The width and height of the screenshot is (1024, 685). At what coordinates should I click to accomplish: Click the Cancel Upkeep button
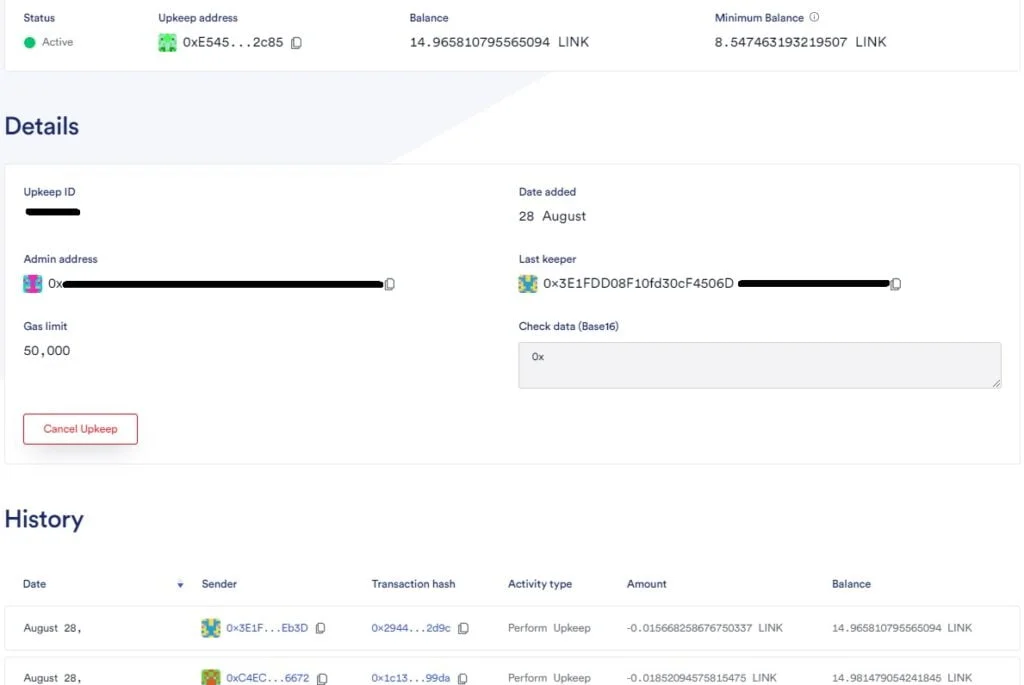(80, 429)
